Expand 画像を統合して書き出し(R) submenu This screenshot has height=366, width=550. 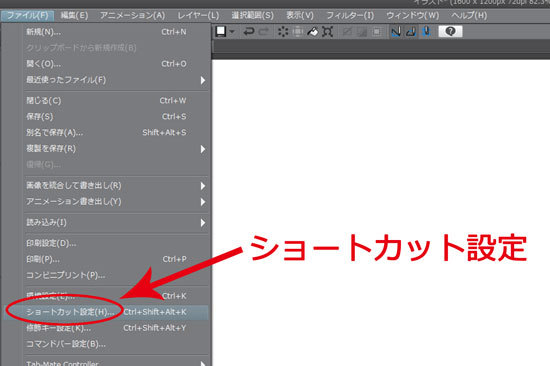point(107,186)
